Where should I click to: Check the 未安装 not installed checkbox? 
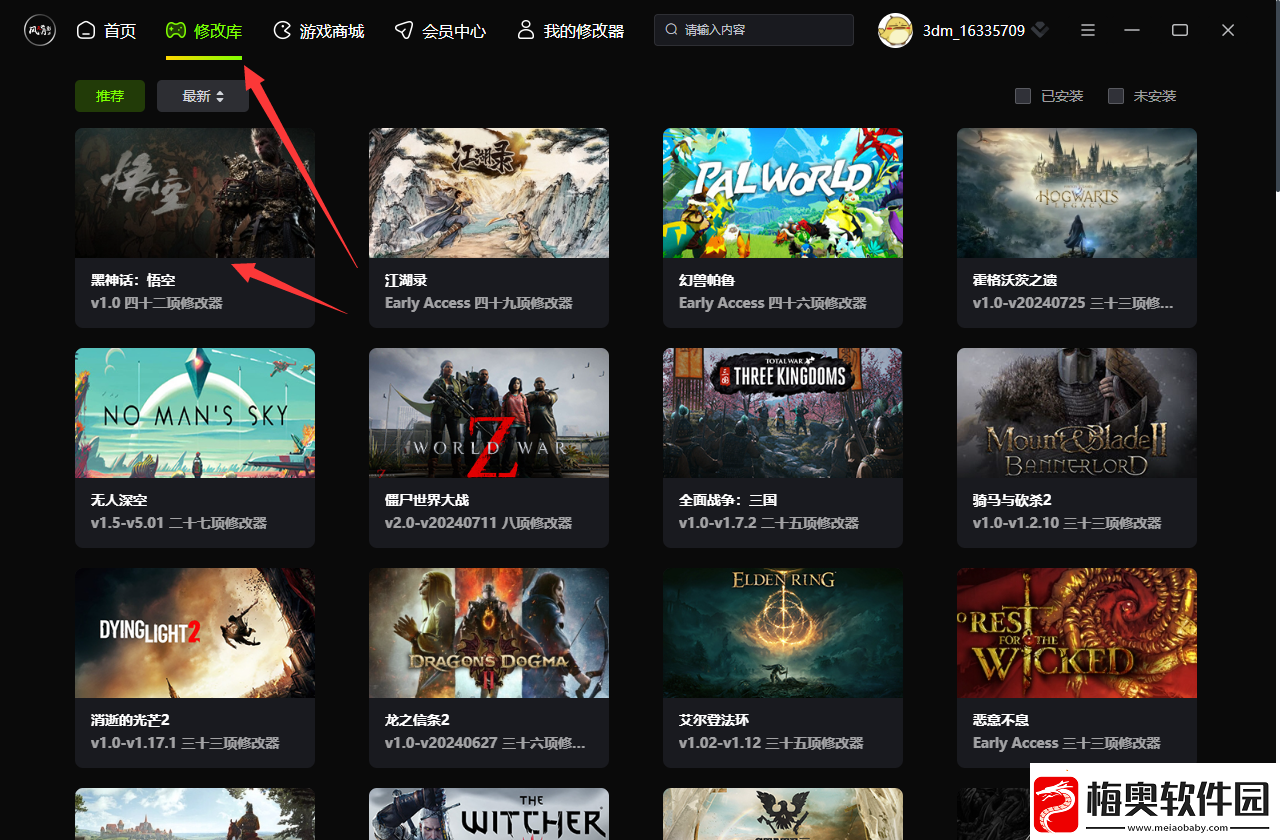pos(1116,96)
